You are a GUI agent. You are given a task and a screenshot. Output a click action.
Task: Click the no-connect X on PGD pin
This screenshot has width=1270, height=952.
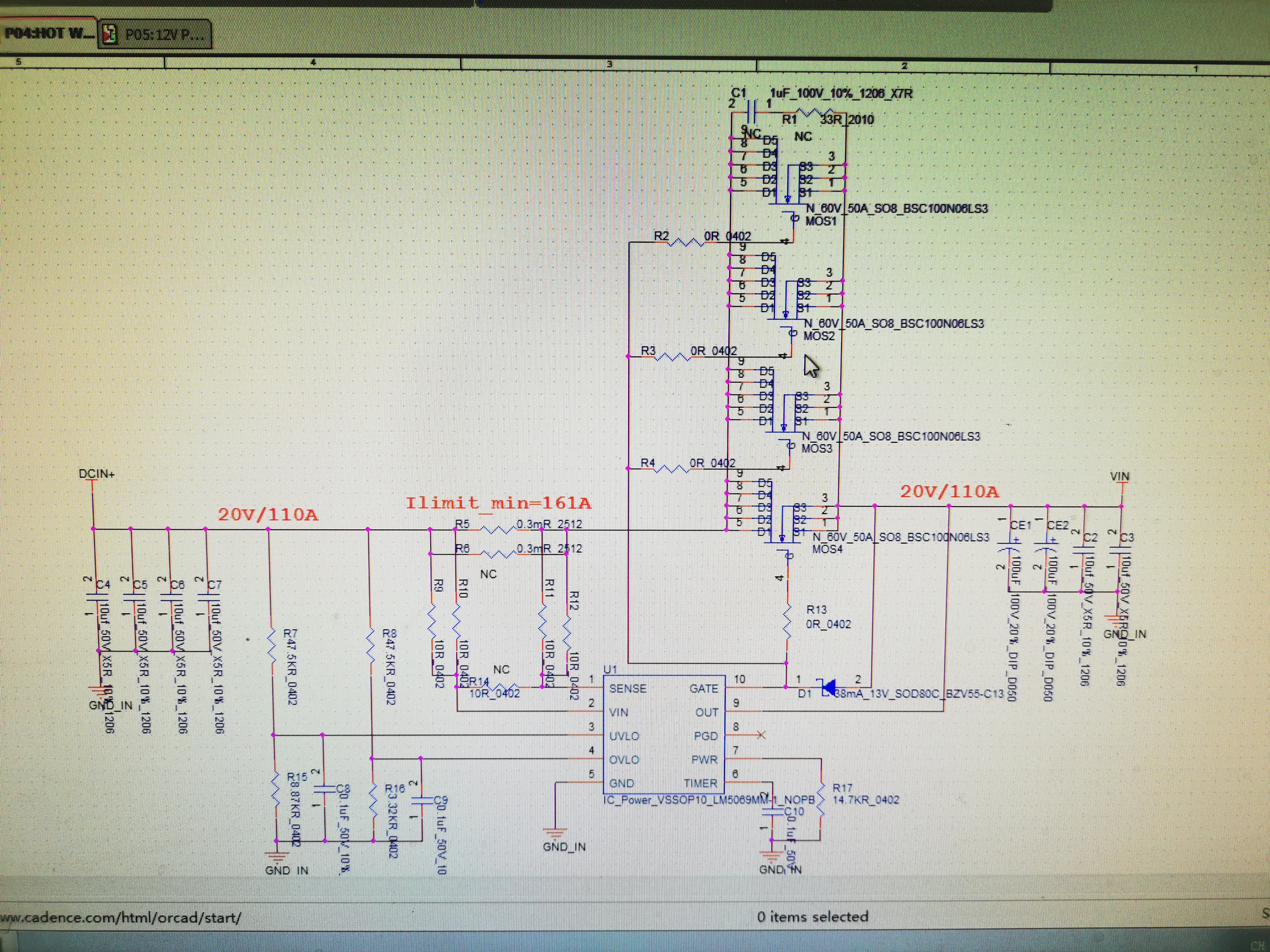tap(761, 735)
